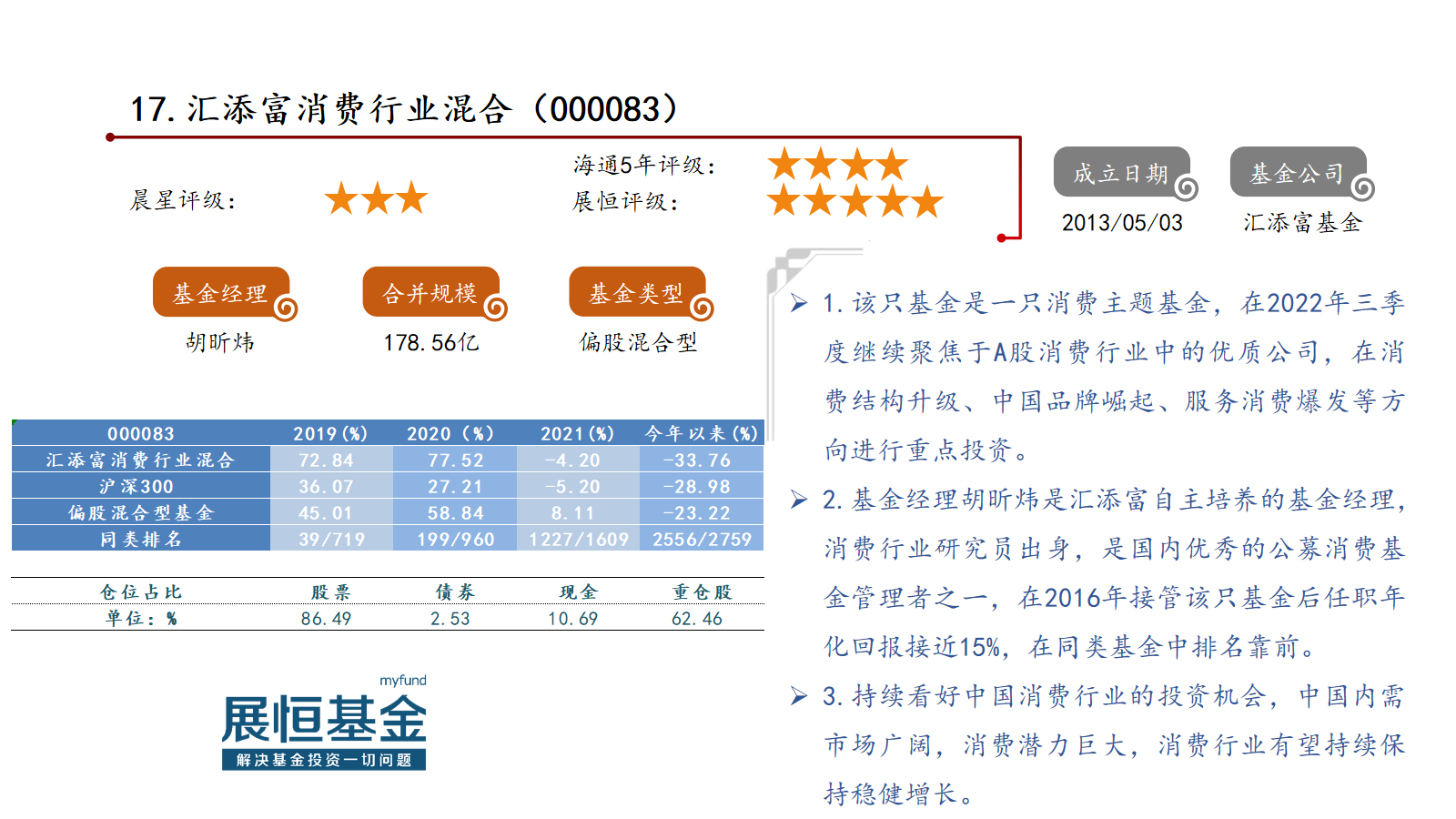Click the 86.49 stock allocation value
Image resolution: width=1456 pixels, height=819 pixels.
tap(326, 618)
